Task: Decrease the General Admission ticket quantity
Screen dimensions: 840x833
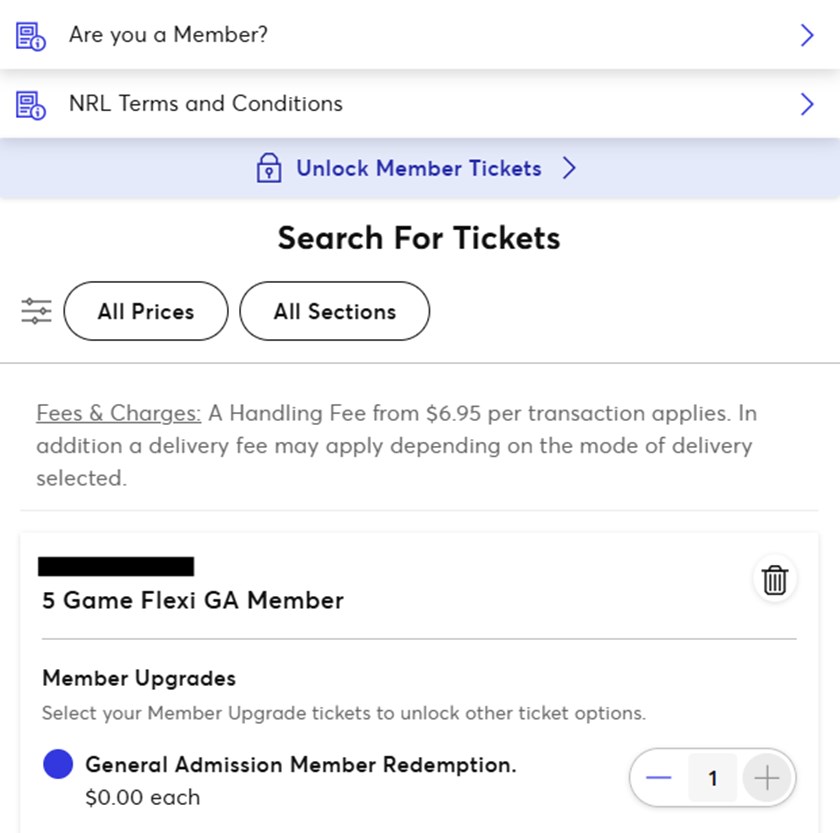Action: tap(659, 778)
